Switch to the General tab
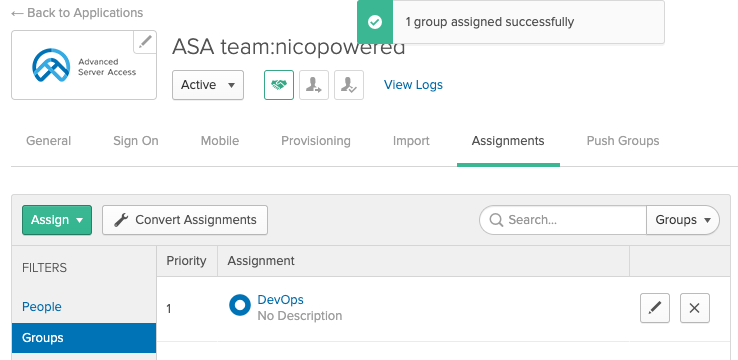 [x=48, y=141]
